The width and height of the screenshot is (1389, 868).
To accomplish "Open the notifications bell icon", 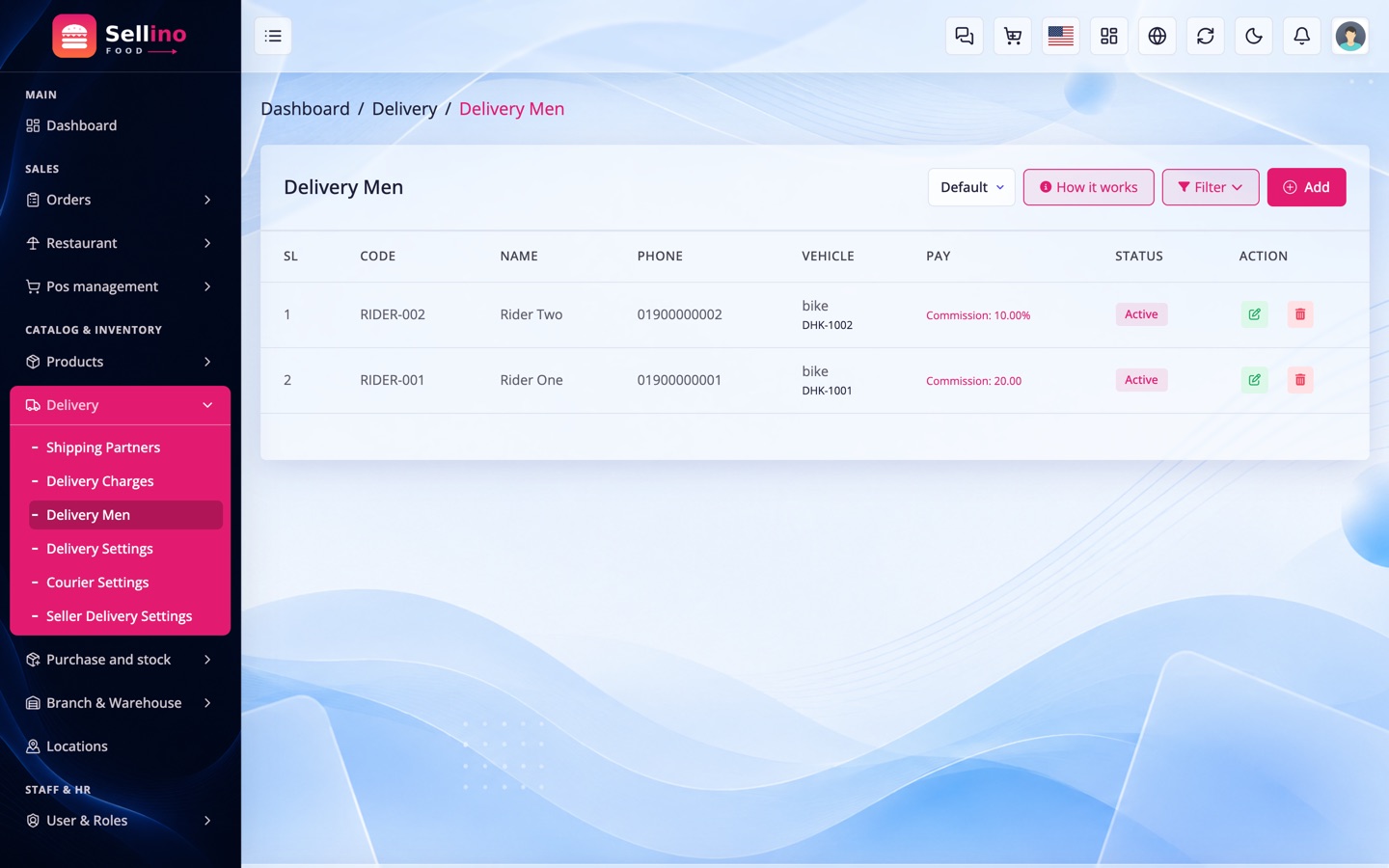I will pos(1302,36).
